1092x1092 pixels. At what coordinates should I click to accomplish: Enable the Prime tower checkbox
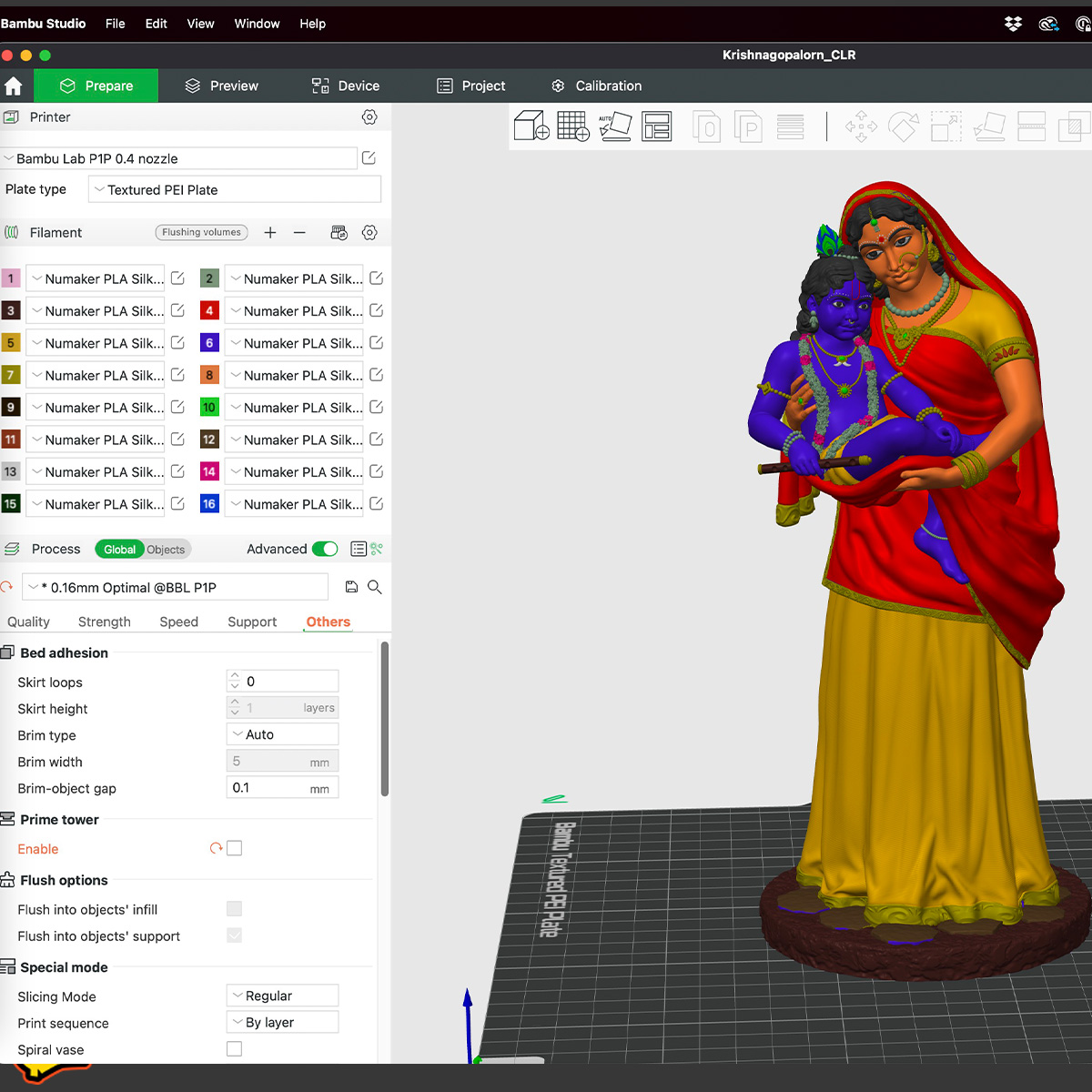[235, 848]
